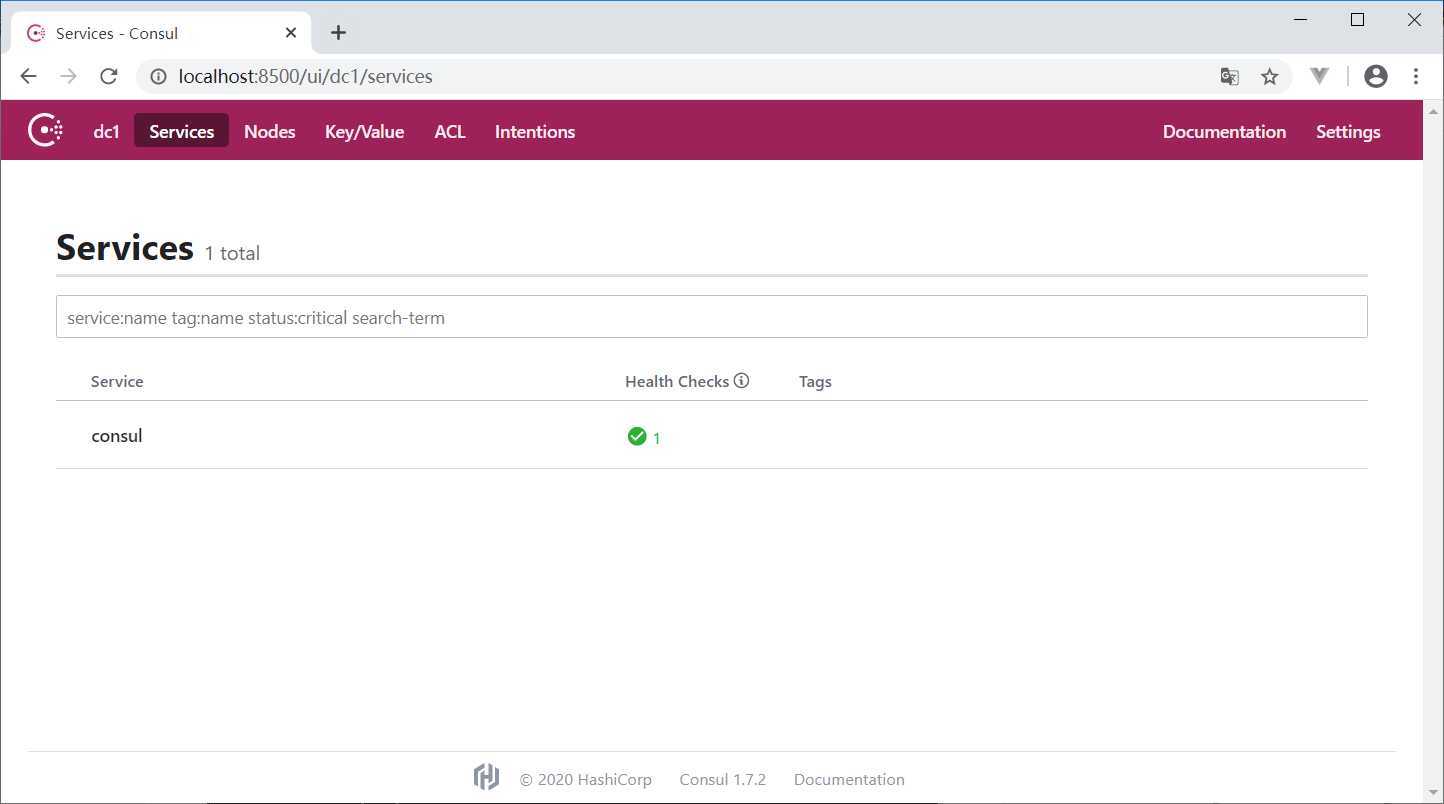Viewport: 1444px width, 804px height.
Task: Click the HashiCorp logo in footer
Action: 486,777
